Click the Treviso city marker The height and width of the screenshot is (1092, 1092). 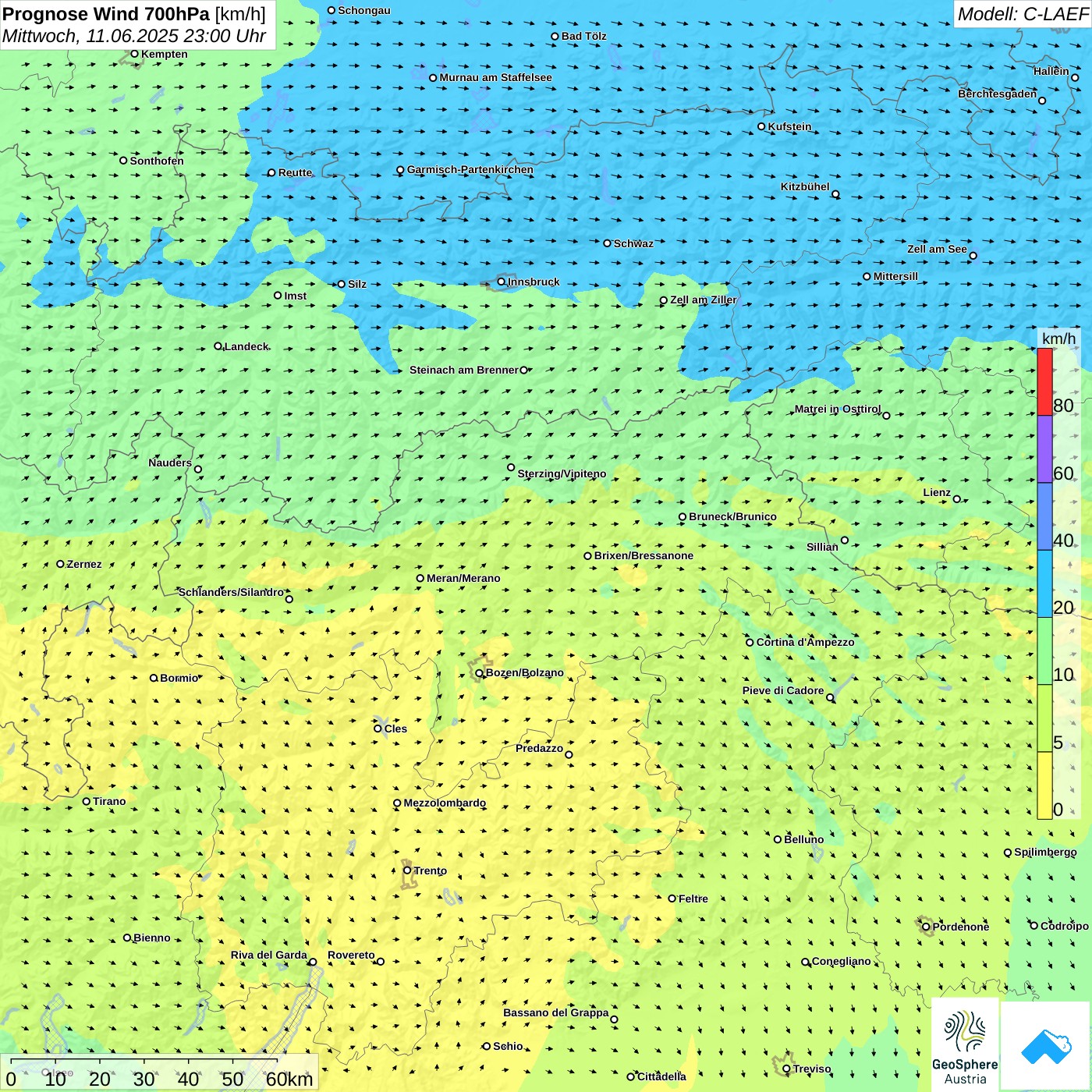pyautogui.click(x=786, y=1069)
